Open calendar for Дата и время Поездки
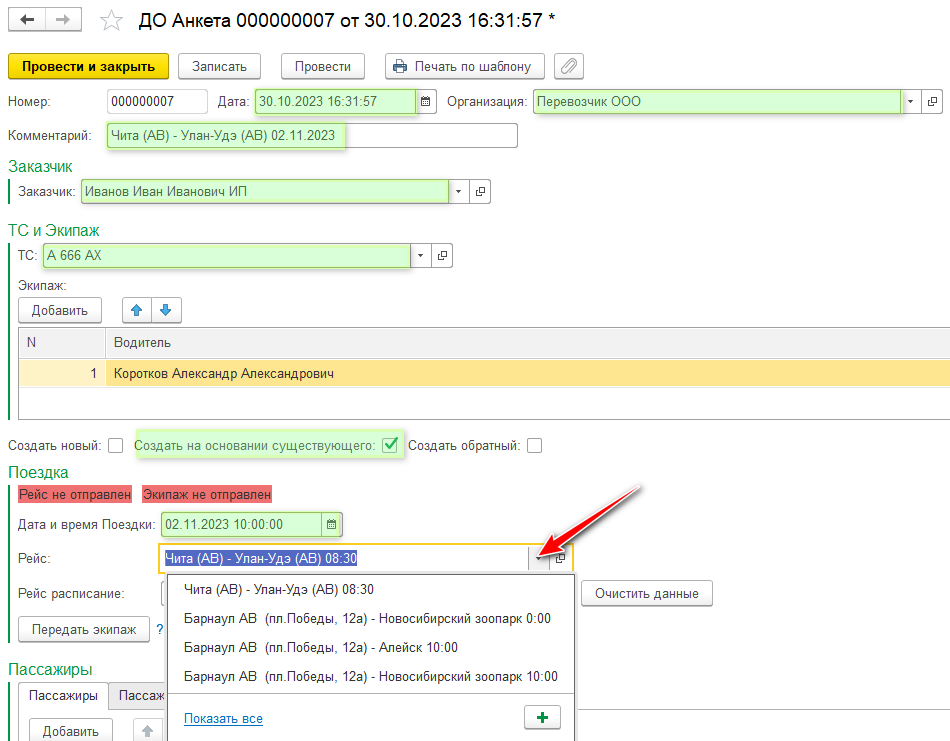The image size is (950, 741). (332, 524)
